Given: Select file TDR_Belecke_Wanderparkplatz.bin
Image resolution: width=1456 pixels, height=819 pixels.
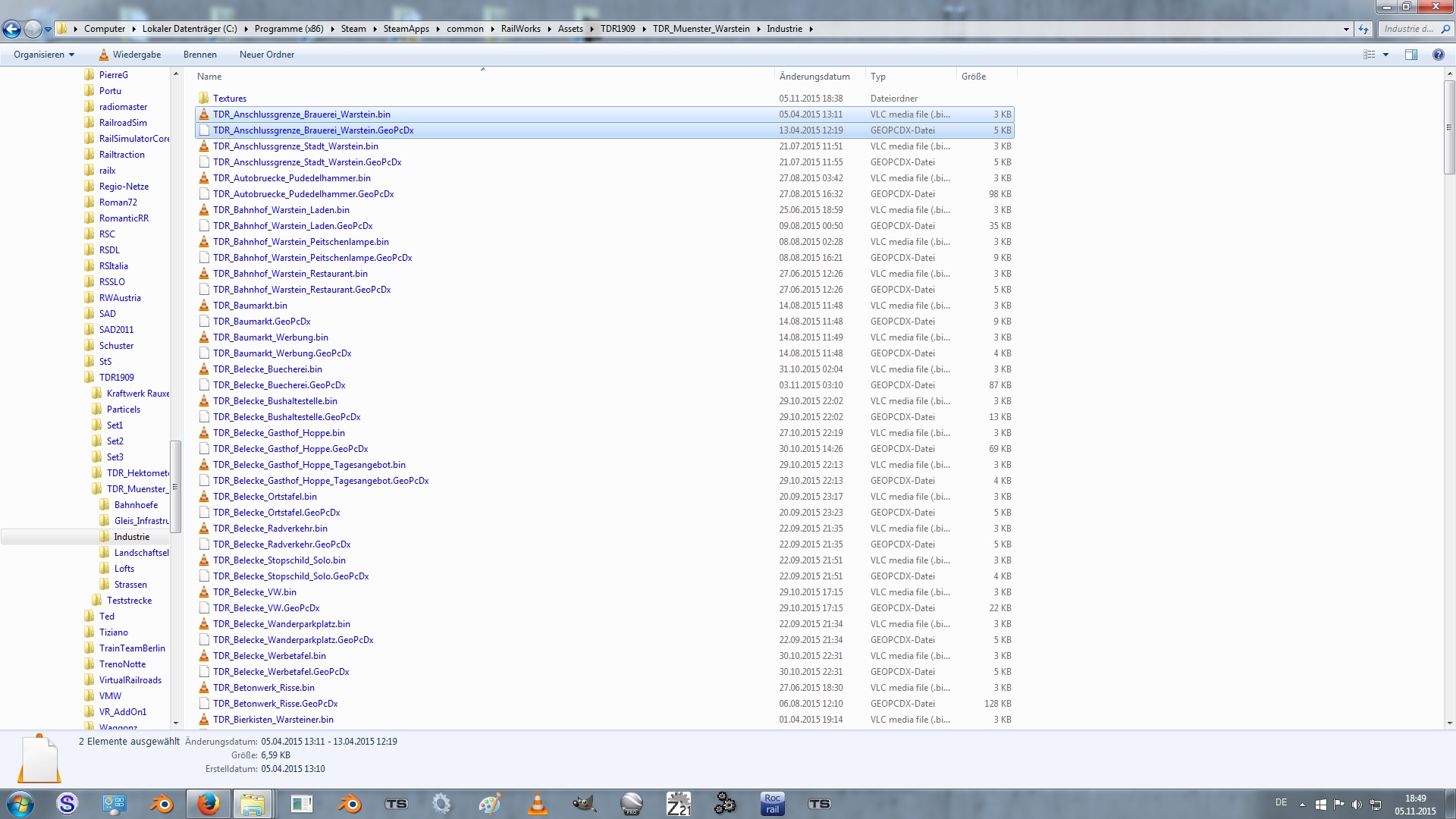Looking at the screenshot, I should click(x=282, y=624).
